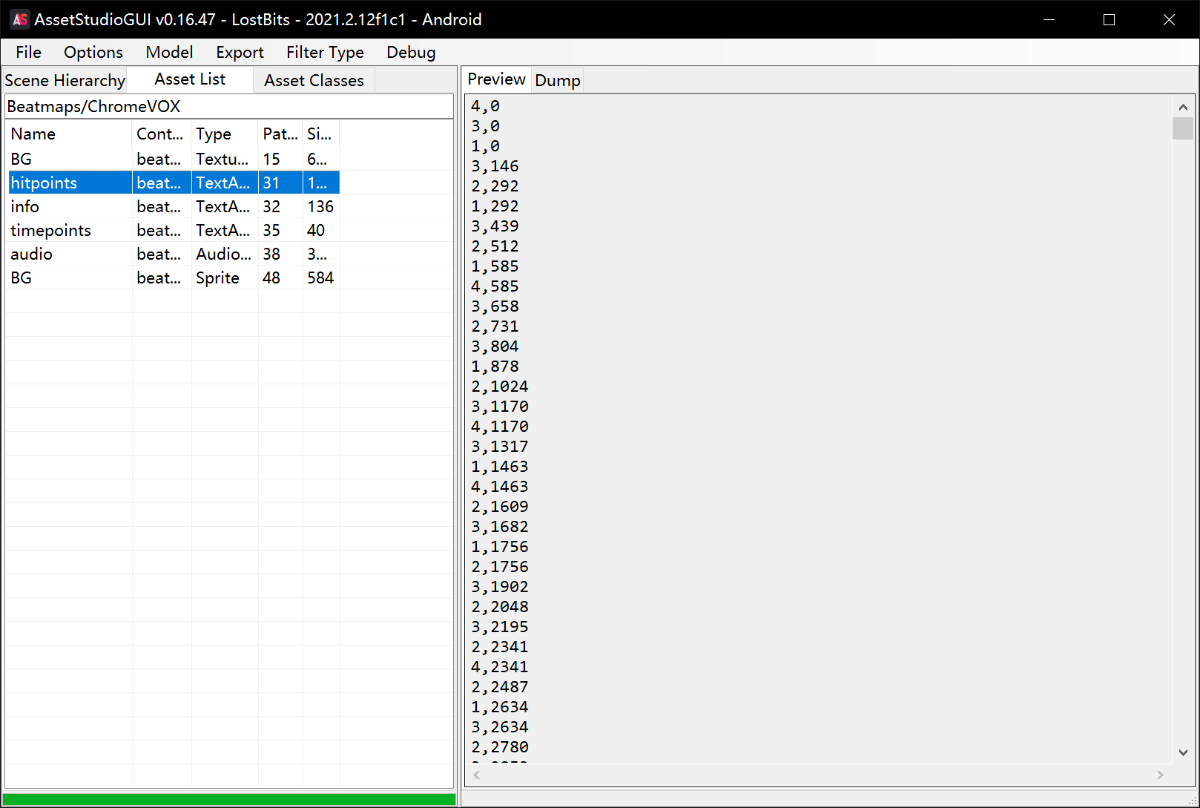
Task: Select the BG texture asset row
Action: [173, 158]
